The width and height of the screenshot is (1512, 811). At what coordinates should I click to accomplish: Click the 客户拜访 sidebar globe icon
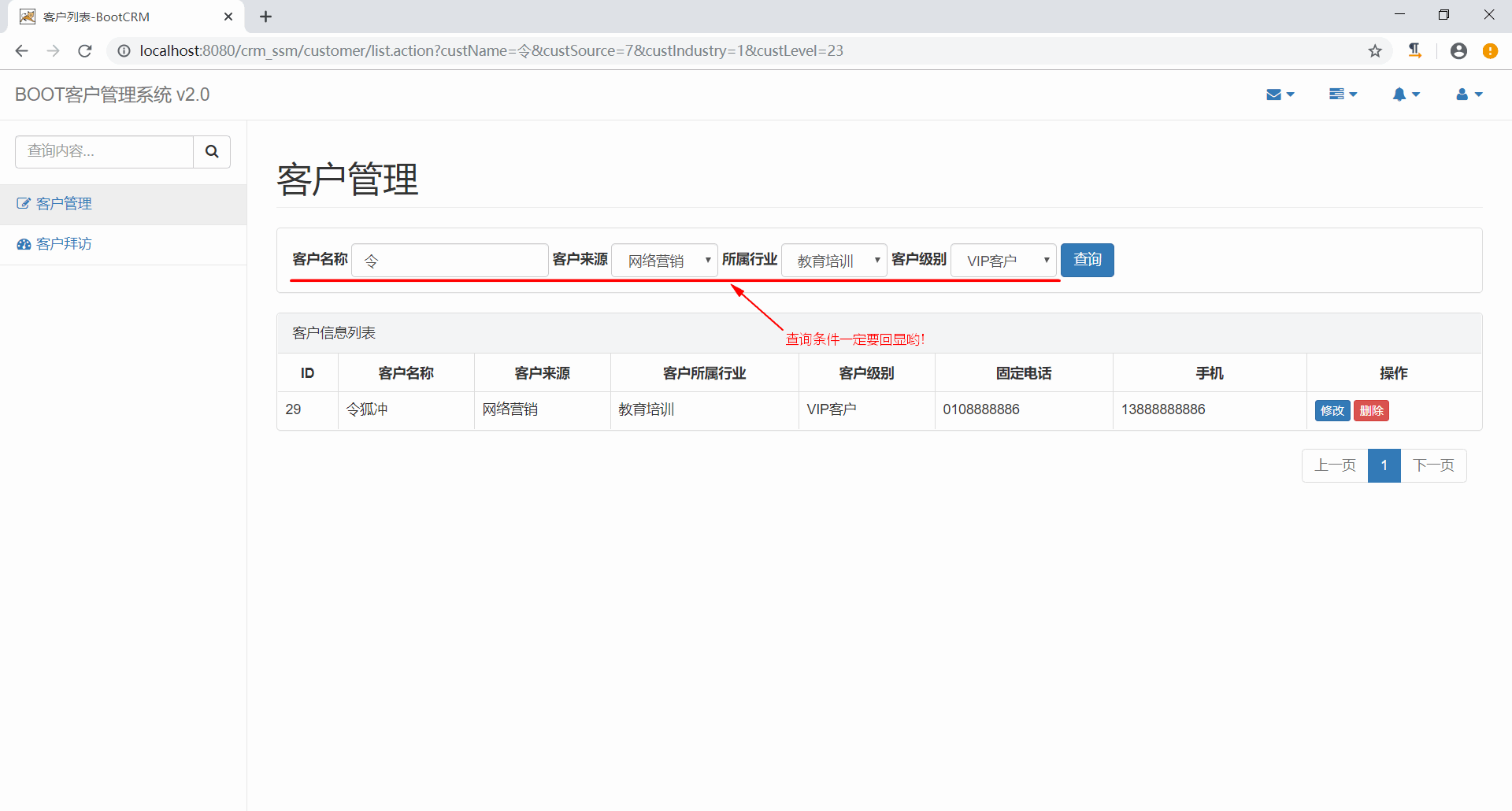tap(23, 243)
